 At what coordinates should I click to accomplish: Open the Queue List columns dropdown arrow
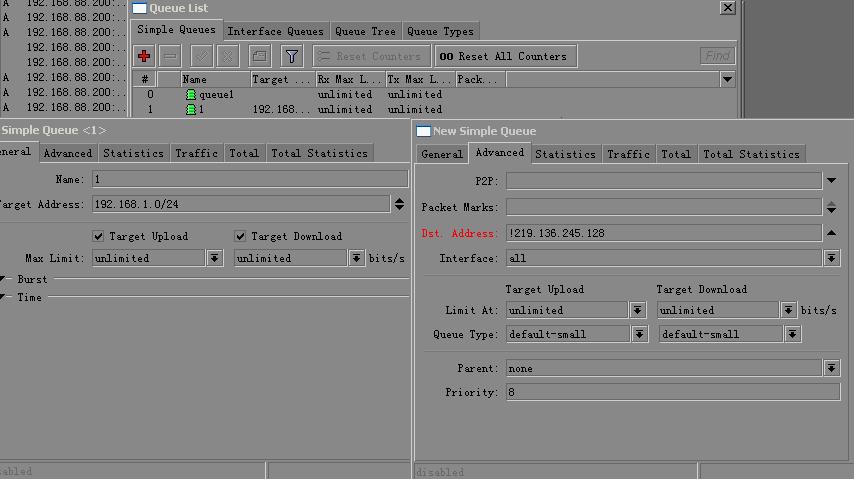727,80
